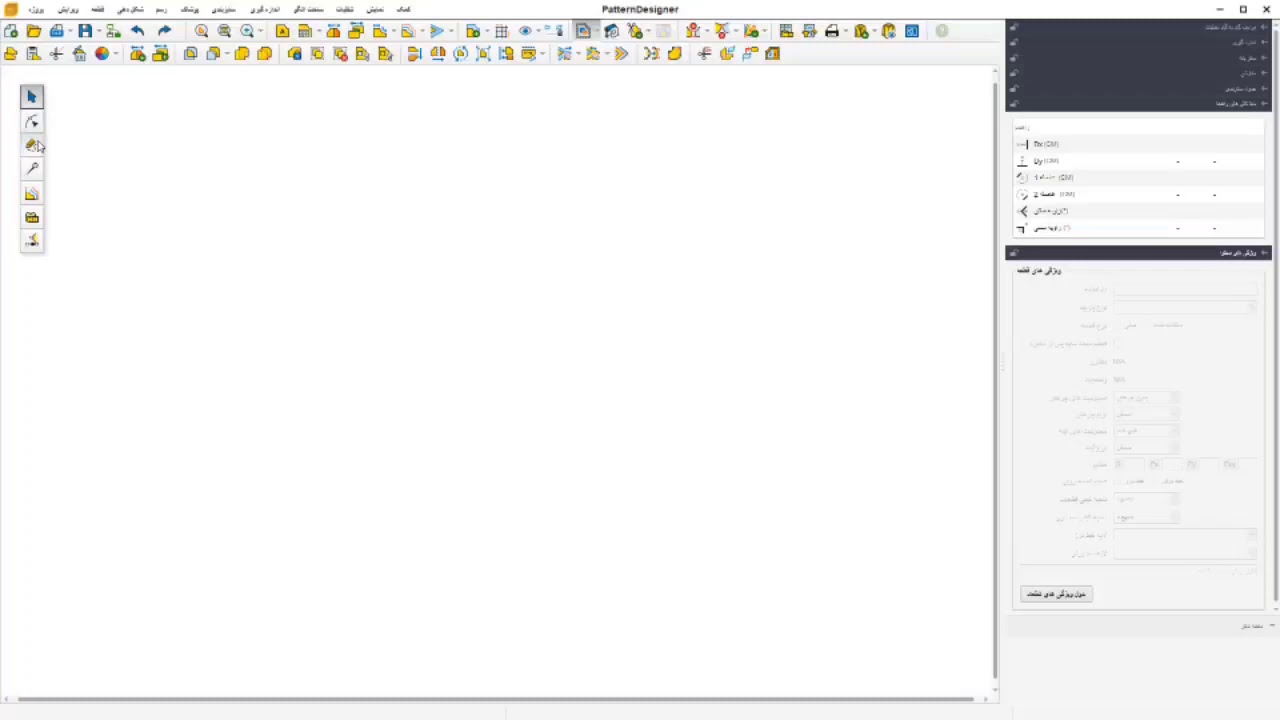Click the button at the bottom of the properties panel

click(x=1056, y=594)
